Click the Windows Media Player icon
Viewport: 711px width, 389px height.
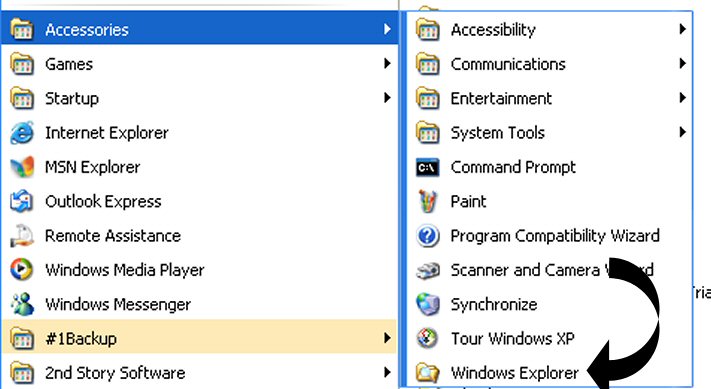click(22, 270)
